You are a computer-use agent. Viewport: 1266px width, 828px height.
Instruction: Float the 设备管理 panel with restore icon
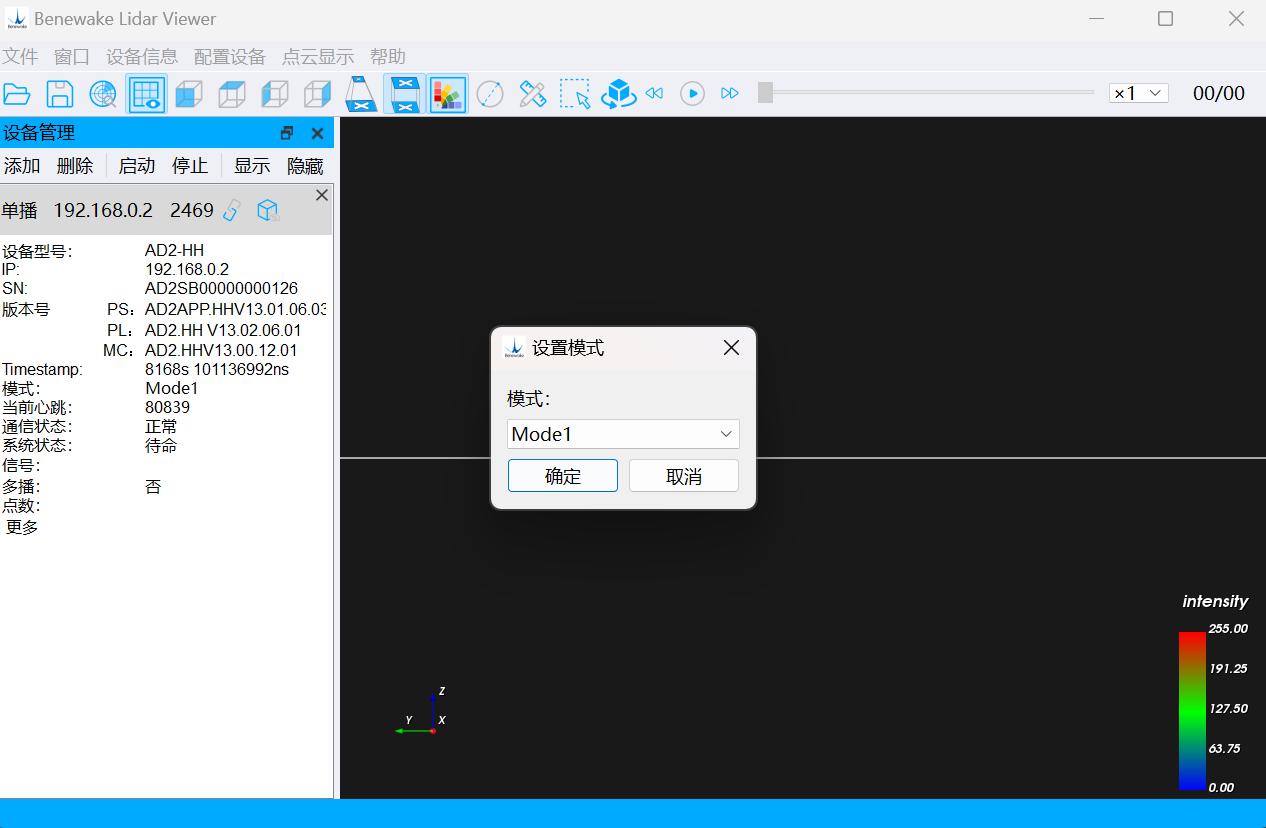coord(287,133)
